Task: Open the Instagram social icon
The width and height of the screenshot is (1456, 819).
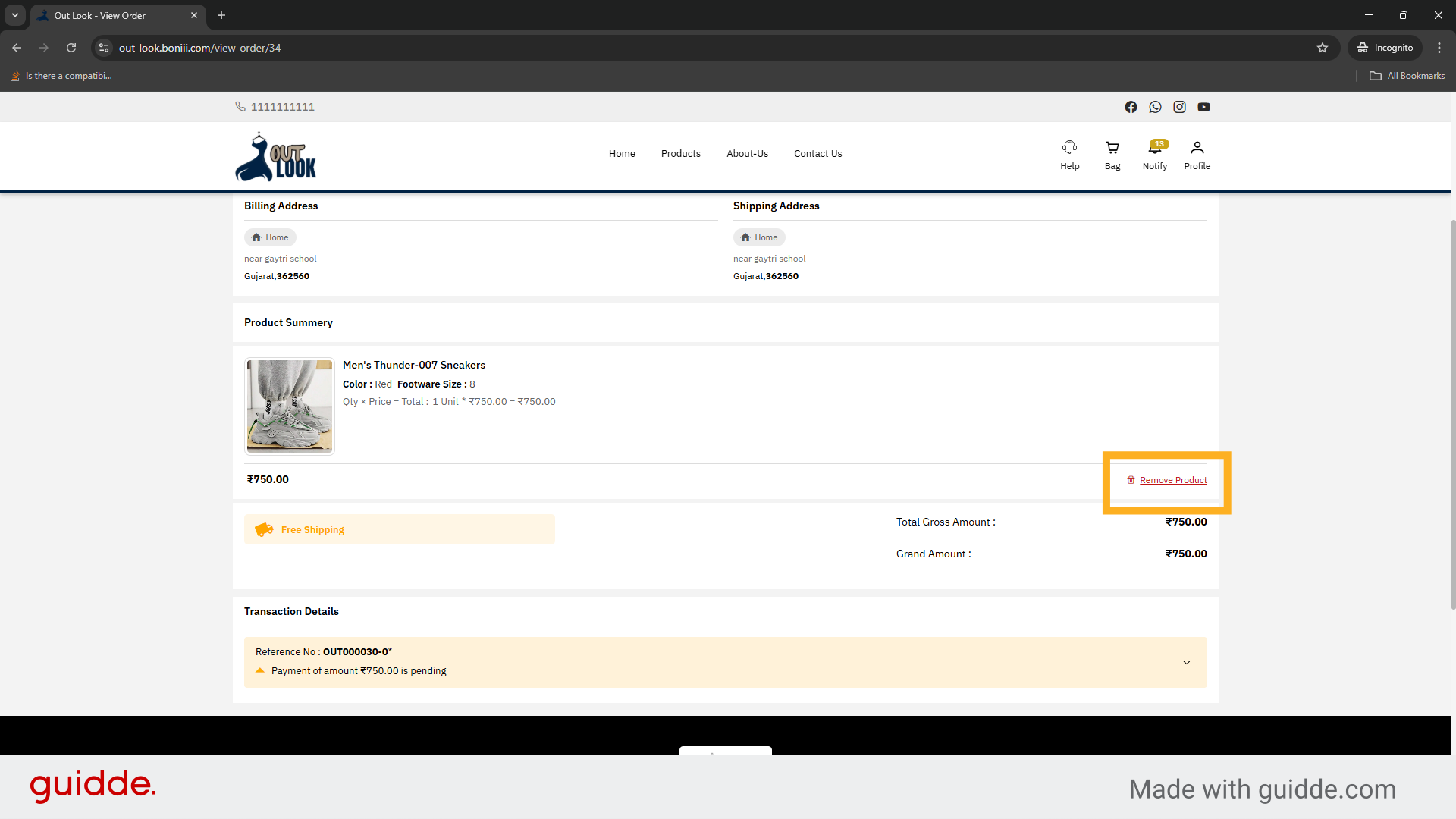Action: [x=1179, y=107]
